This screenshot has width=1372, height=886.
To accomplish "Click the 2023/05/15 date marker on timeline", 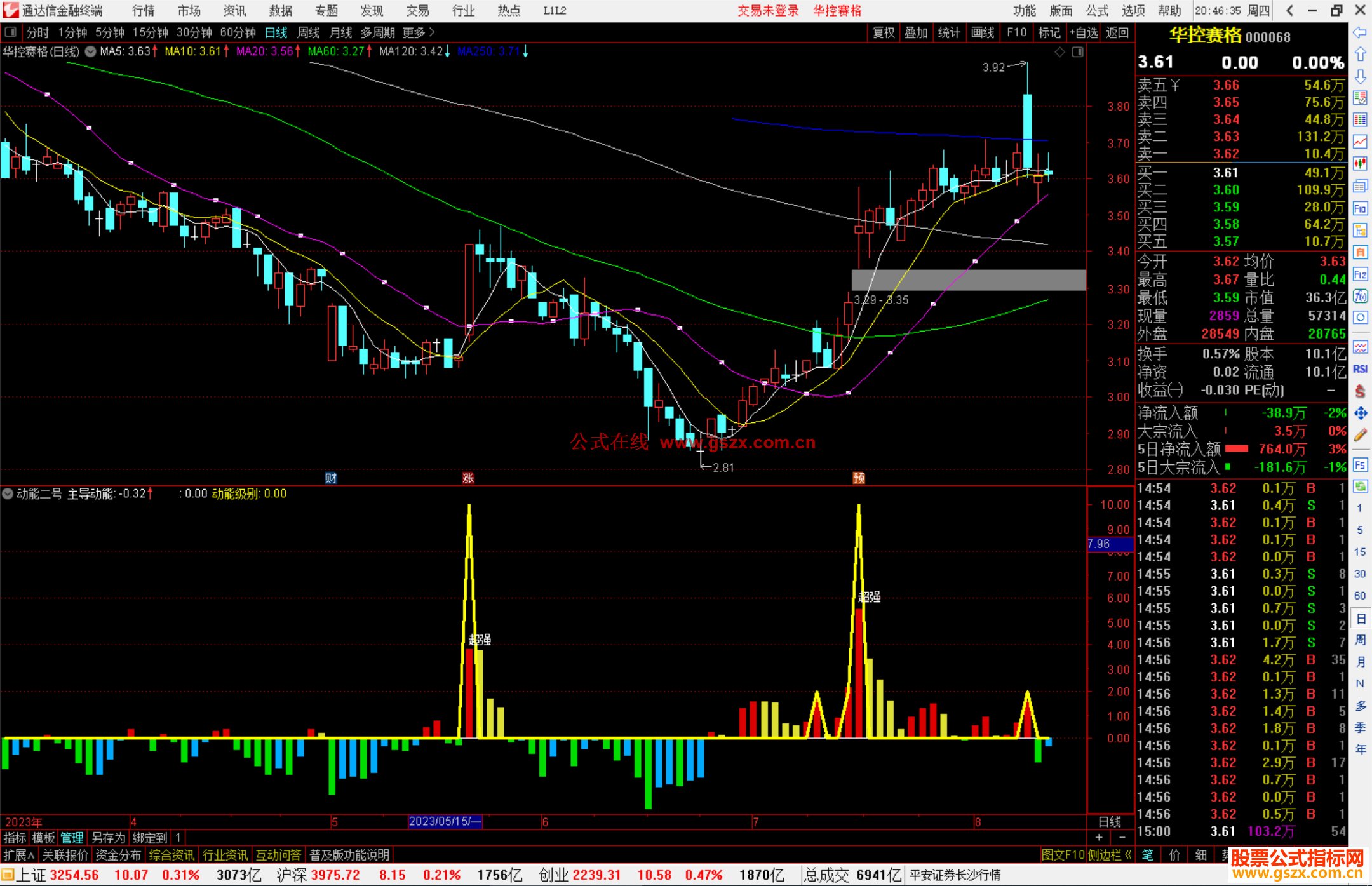I will click(445, 821).
